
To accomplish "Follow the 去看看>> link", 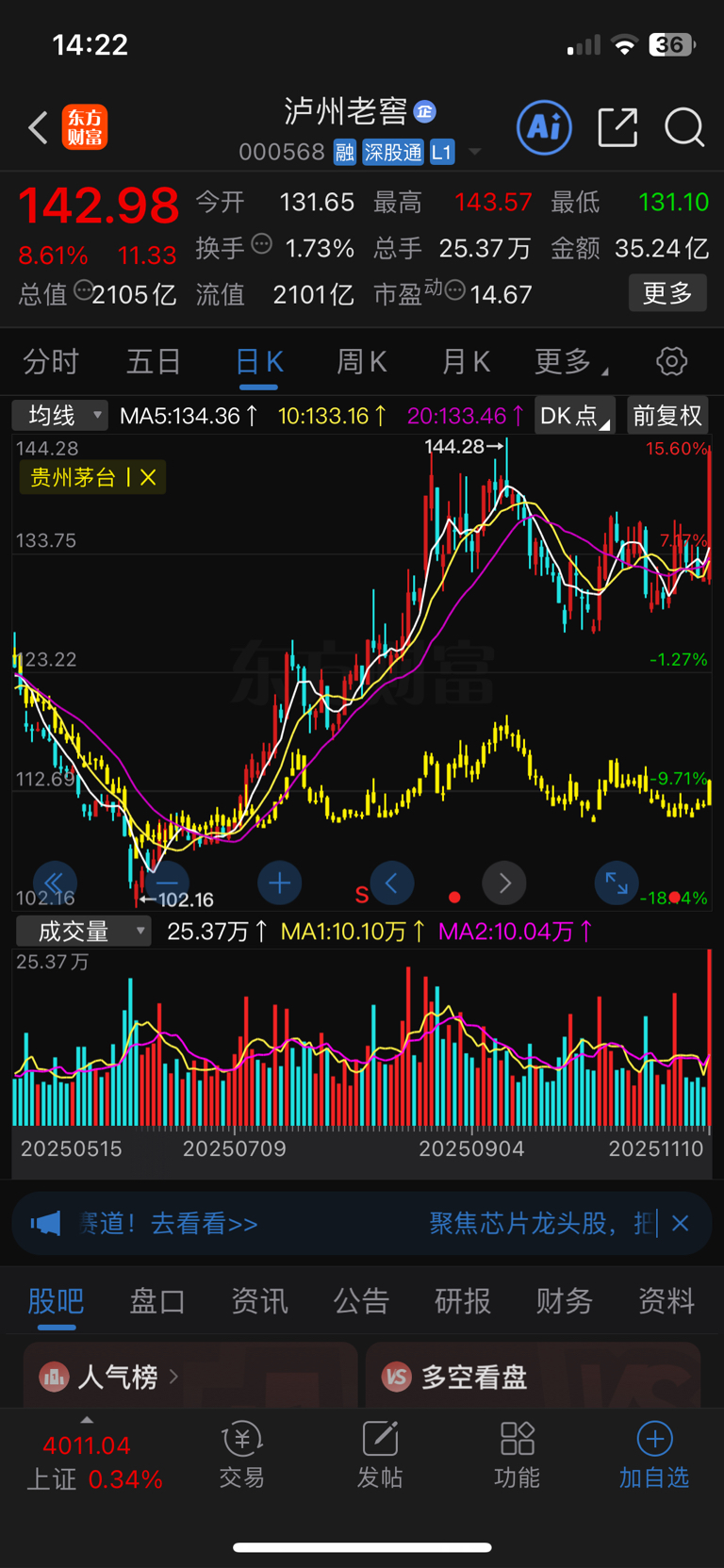I will coord(205,1224).
